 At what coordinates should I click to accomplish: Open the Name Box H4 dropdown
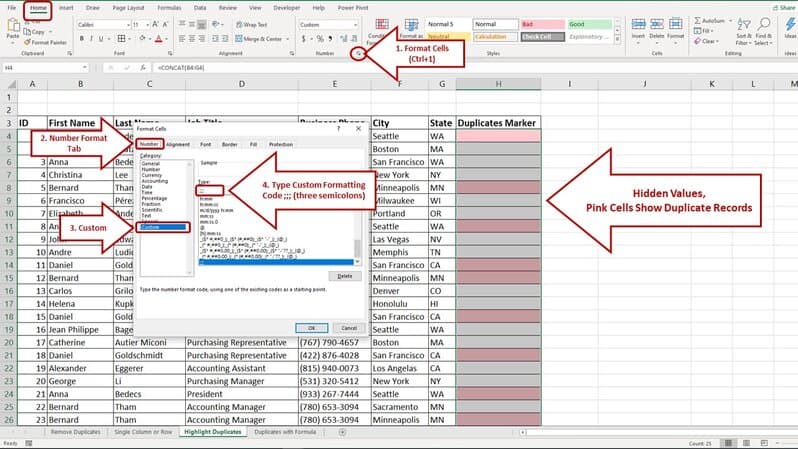84,67
